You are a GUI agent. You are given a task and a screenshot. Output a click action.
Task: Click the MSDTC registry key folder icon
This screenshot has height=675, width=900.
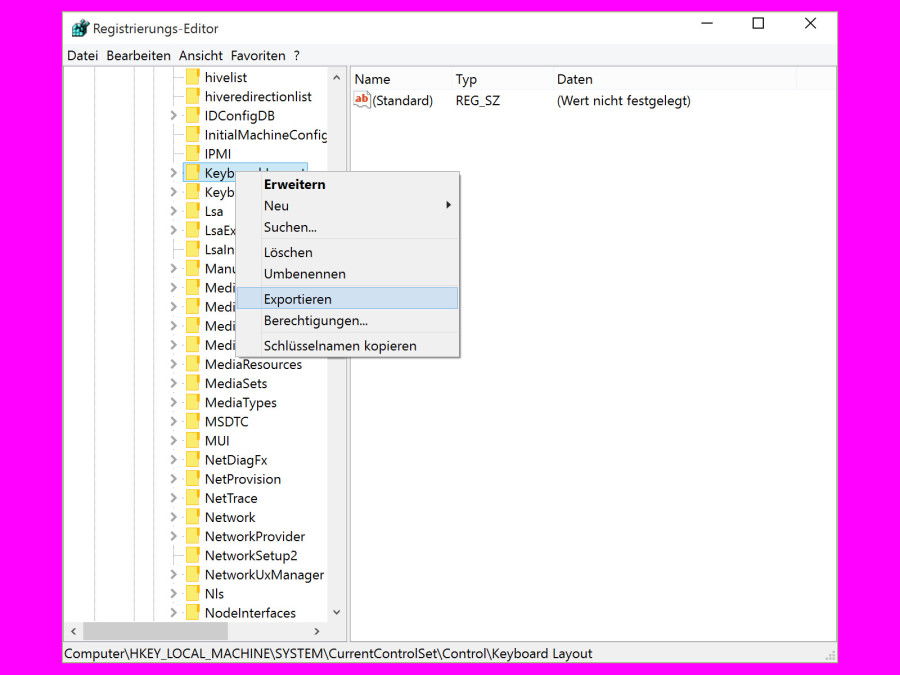click(192, 421)
